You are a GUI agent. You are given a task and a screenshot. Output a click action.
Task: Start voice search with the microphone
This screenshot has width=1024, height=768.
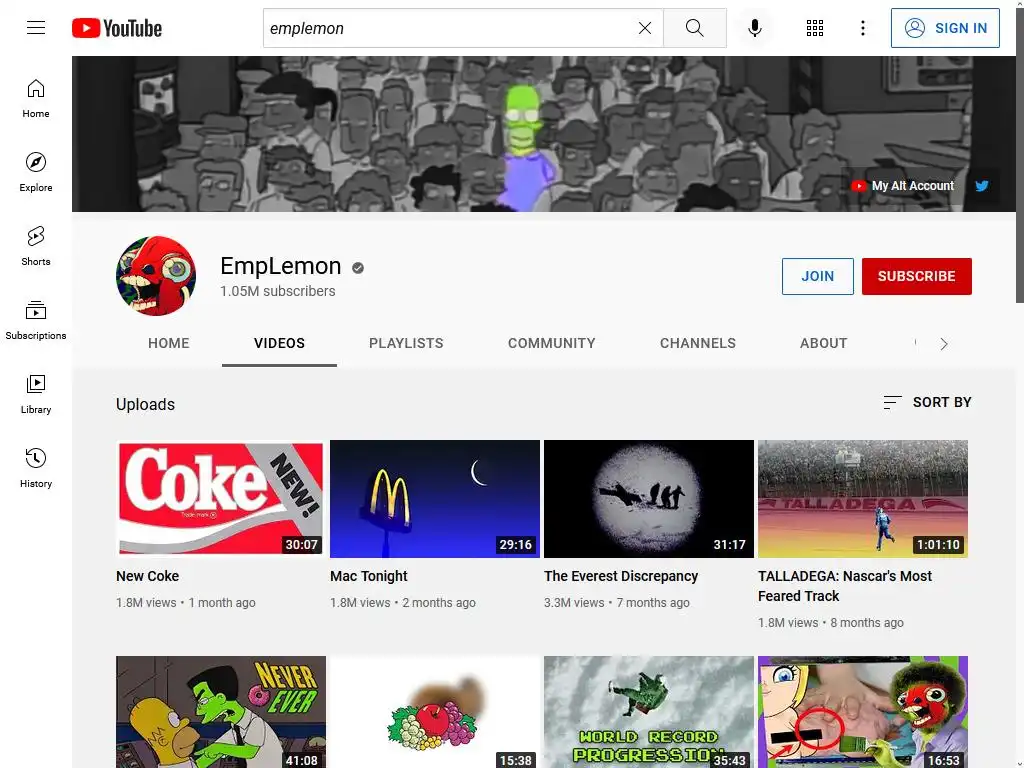pos(754,28)
